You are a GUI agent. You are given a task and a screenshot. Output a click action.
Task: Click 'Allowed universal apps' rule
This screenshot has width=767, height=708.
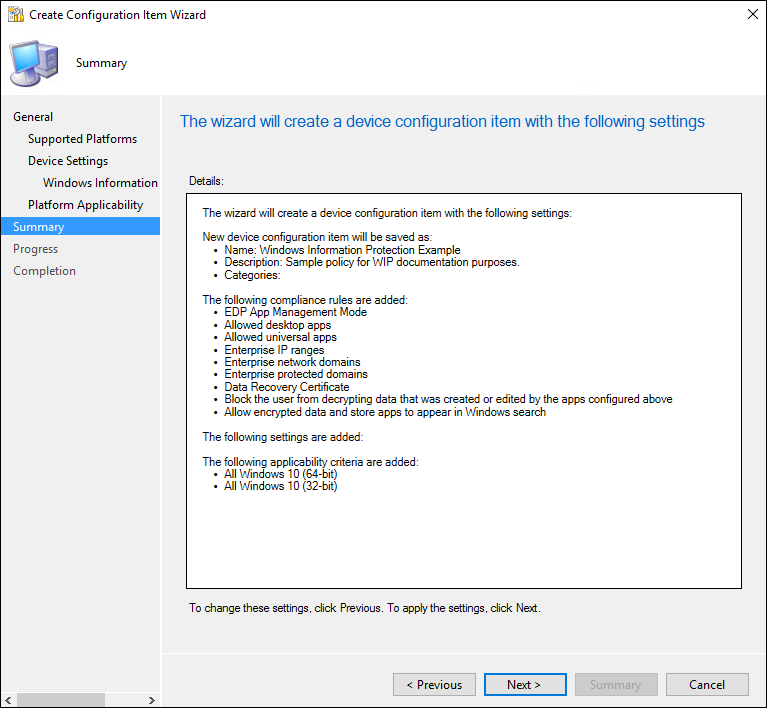click(280, 337)
